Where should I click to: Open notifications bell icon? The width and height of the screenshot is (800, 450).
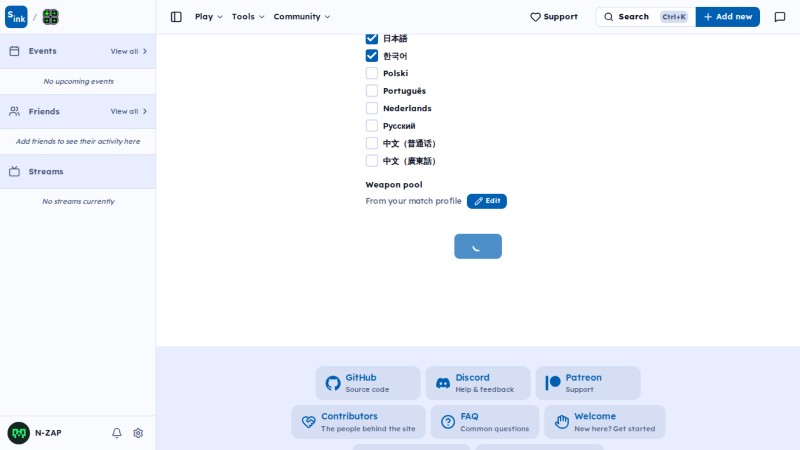tap(117, 433)
